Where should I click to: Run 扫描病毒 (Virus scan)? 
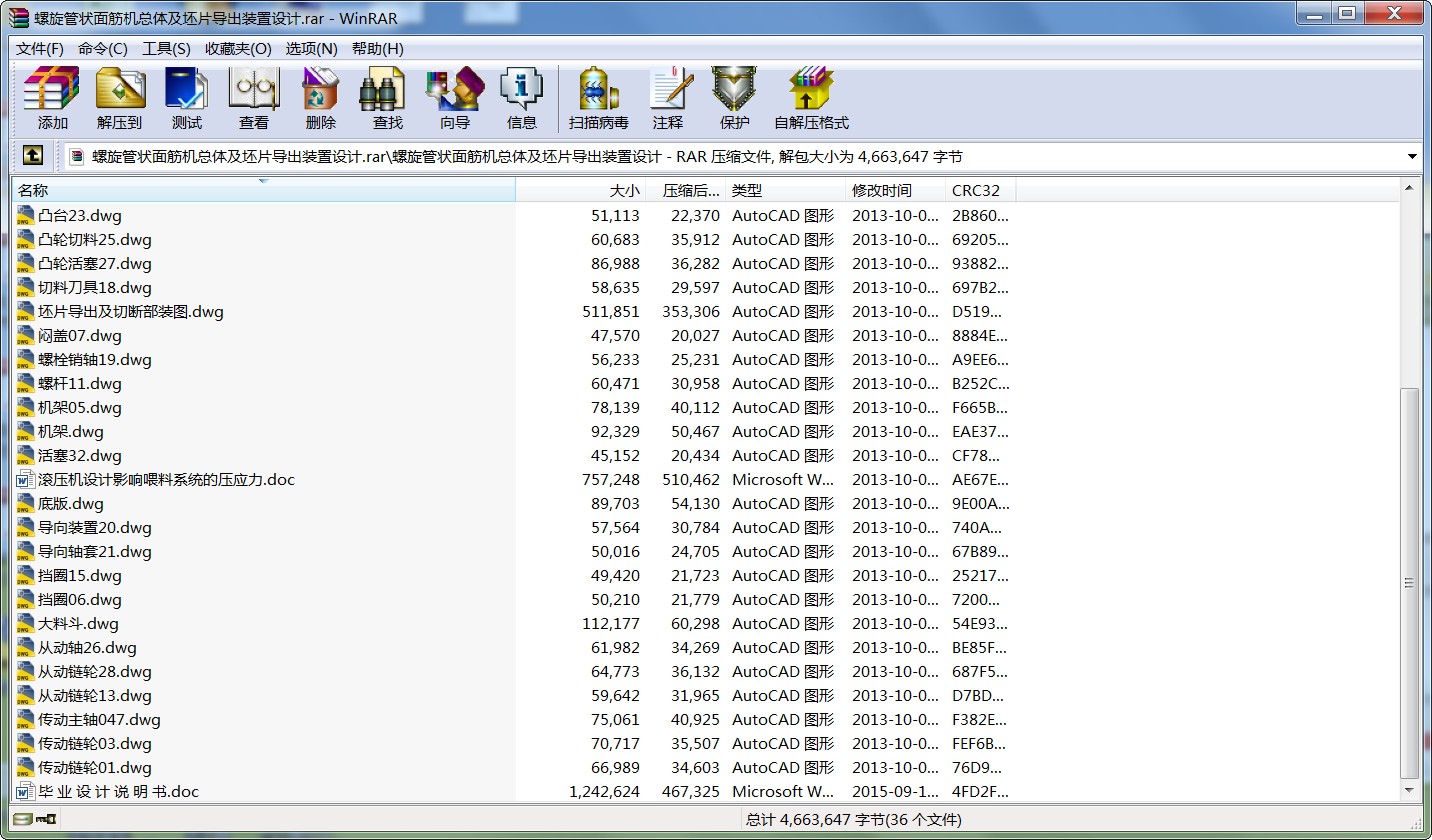tap(599, 98)
